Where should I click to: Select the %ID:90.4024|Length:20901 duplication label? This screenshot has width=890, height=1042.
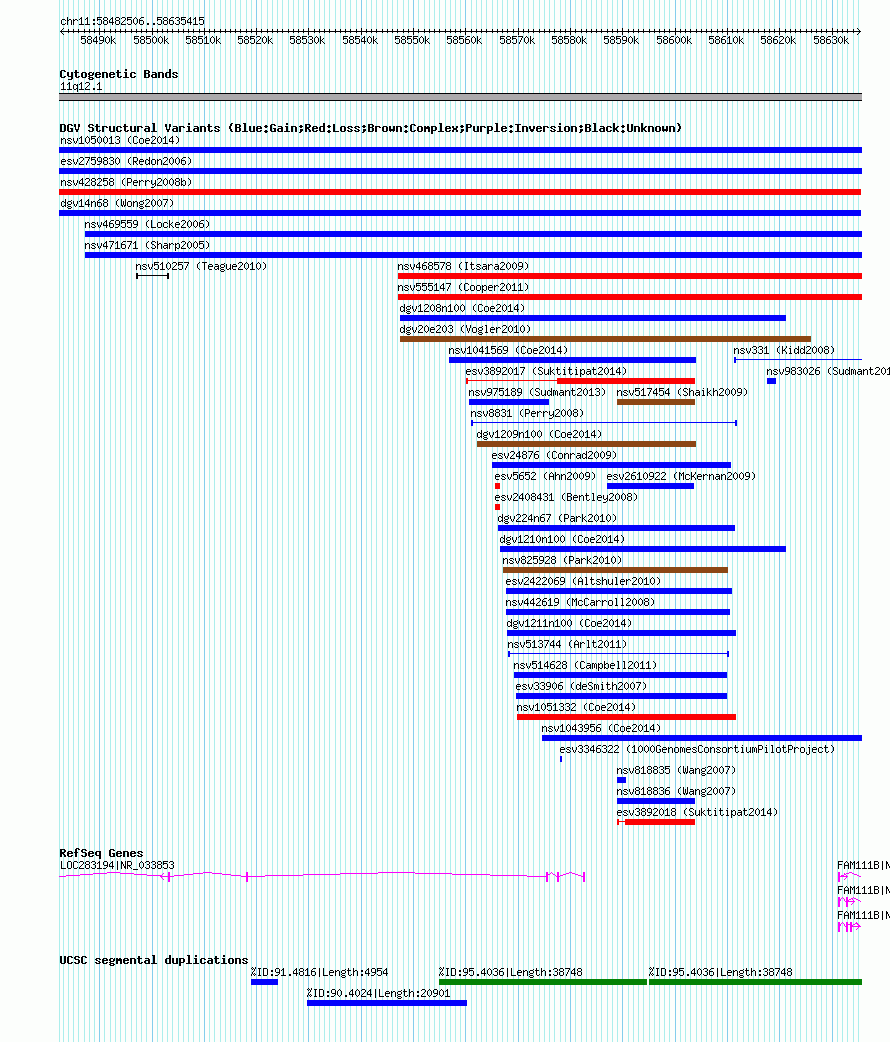[378, 993]
